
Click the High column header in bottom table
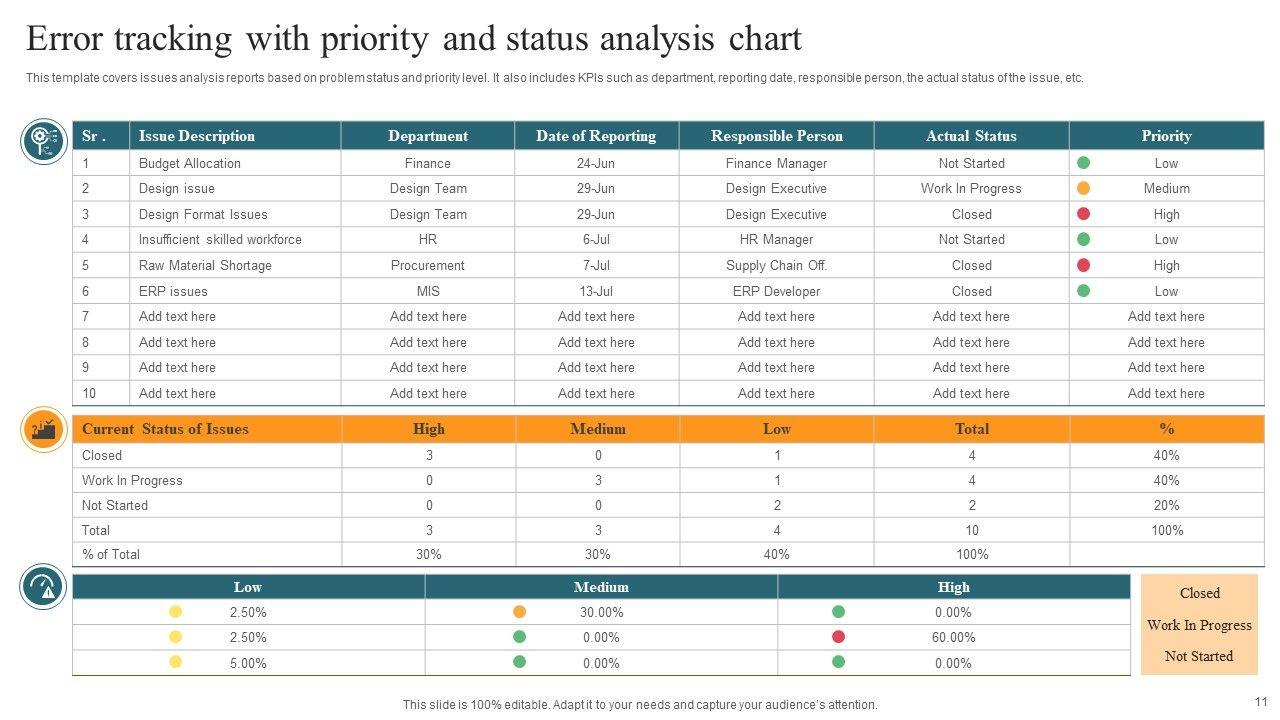click(x=953, y=587)
